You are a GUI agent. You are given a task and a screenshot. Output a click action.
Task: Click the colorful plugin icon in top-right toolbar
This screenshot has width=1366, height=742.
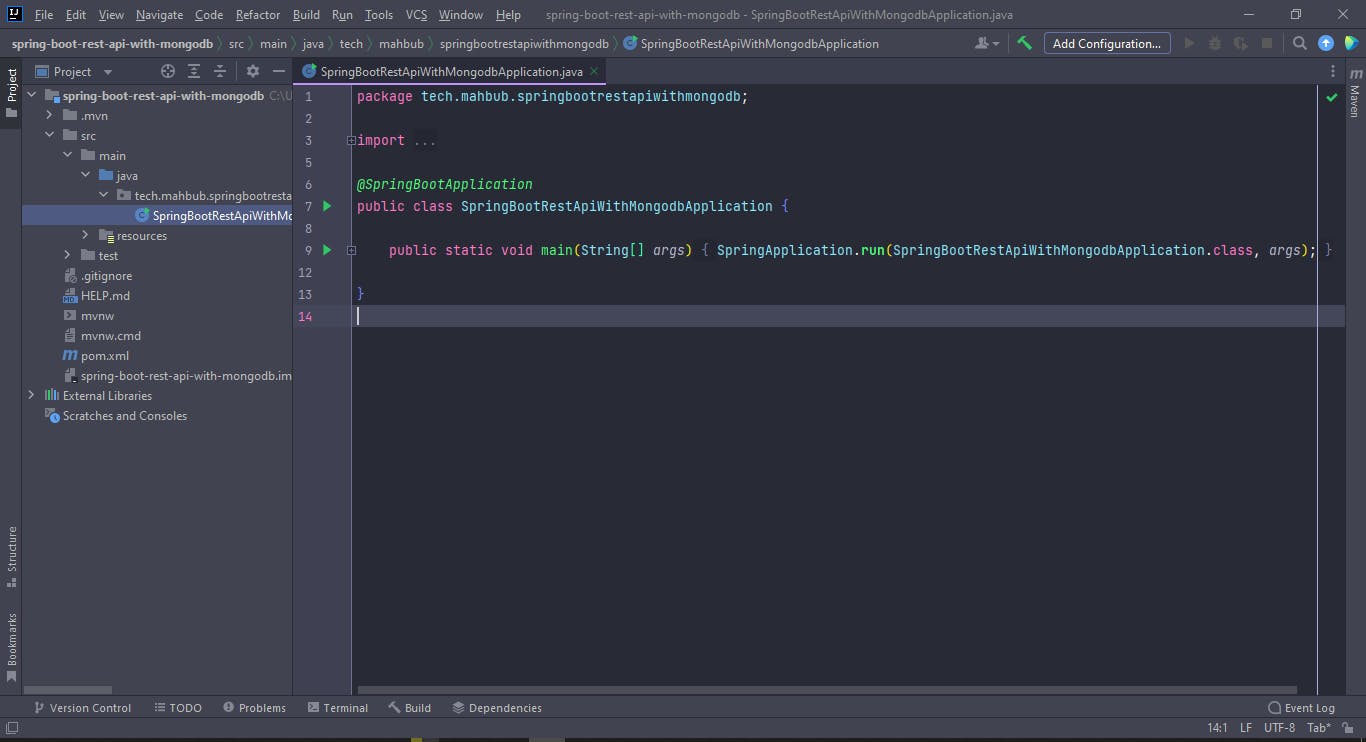click(1351, 43)
